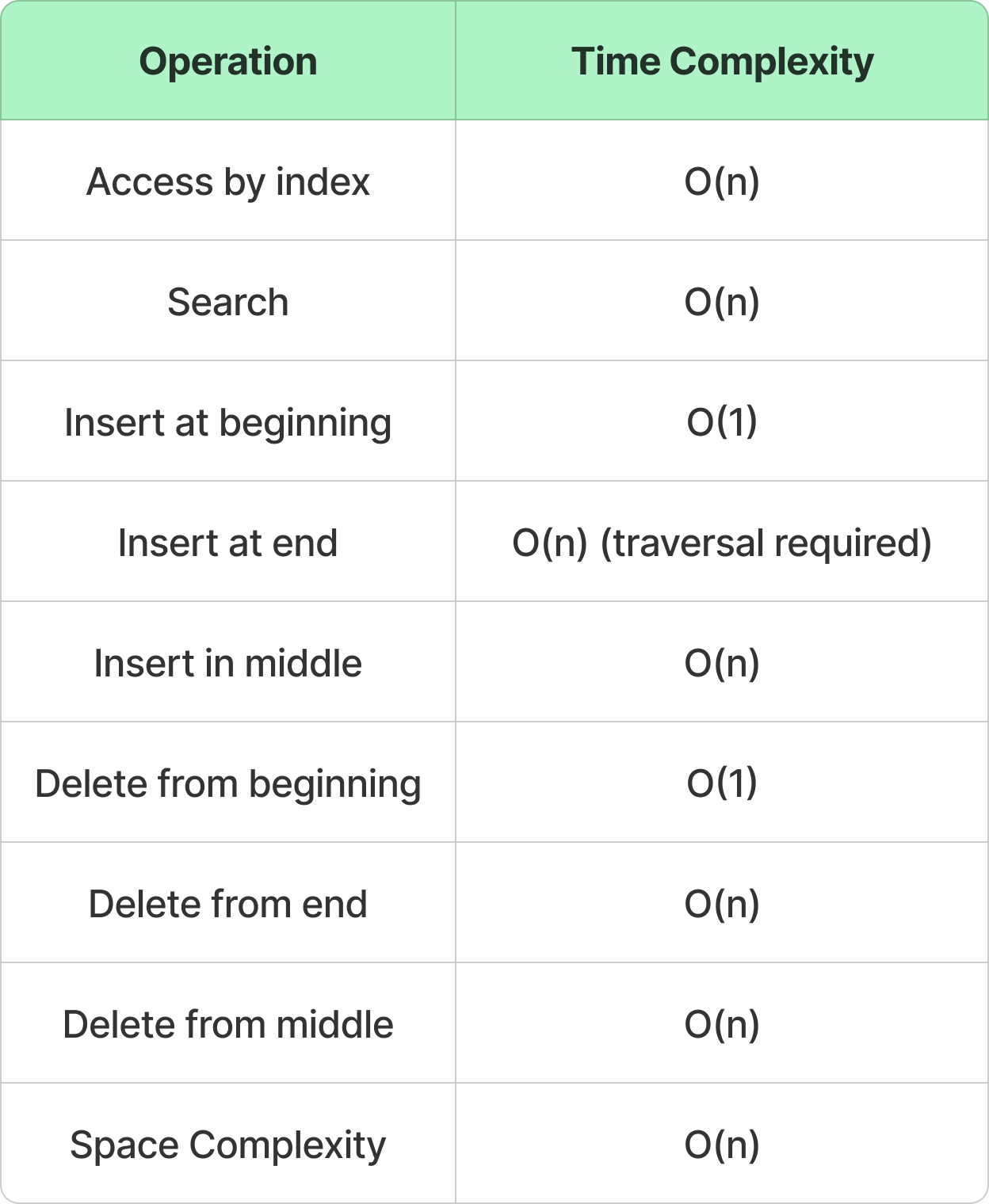Screen dimensions: 989x1204
Task: Click O(n) value for Space Complexity
Action: tap(722, 1145)
